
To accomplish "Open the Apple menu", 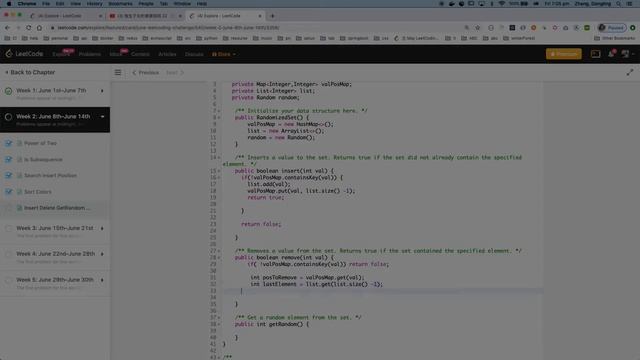I will tap(9, 4).
